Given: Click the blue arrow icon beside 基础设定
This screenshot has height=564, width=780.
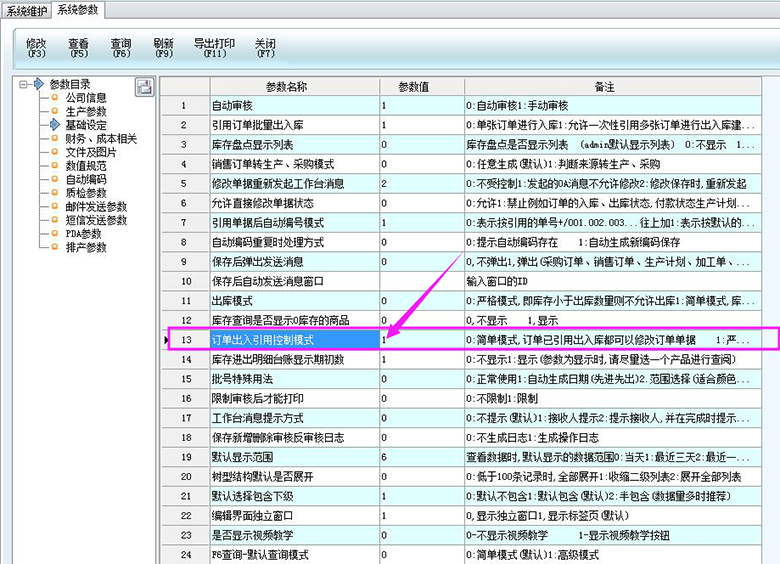Looking at the screenshot, I should tap(55, 125).
